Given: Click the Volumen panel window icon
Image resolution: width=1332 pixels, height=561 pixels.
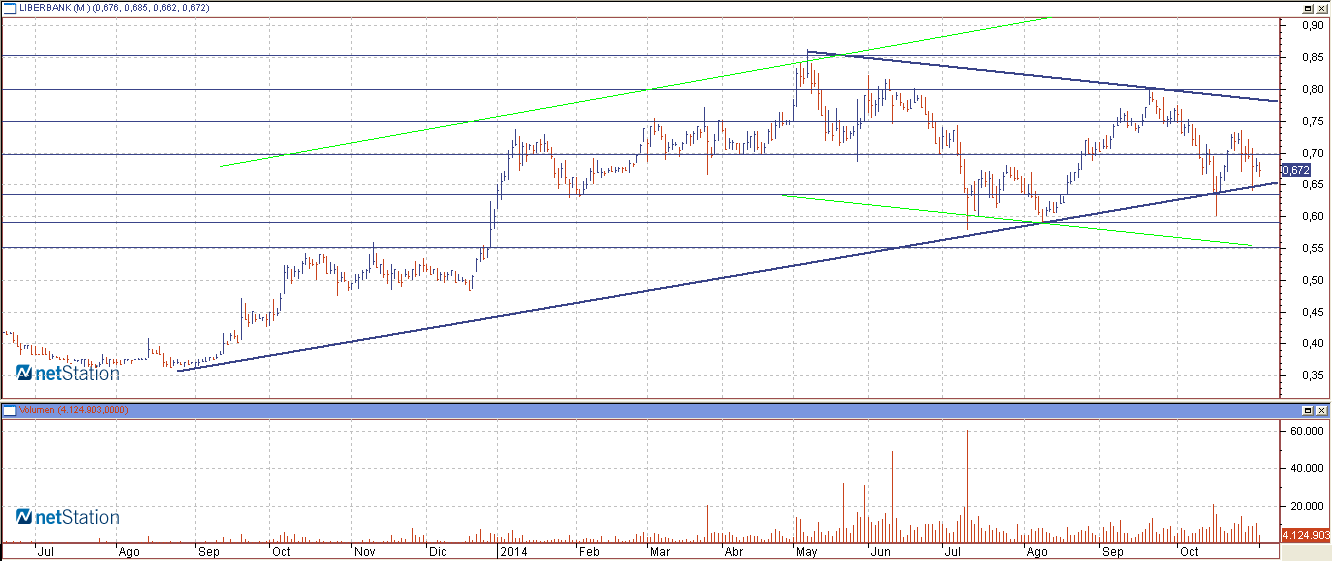Looking at the screenshot, I should pos(10,410).
